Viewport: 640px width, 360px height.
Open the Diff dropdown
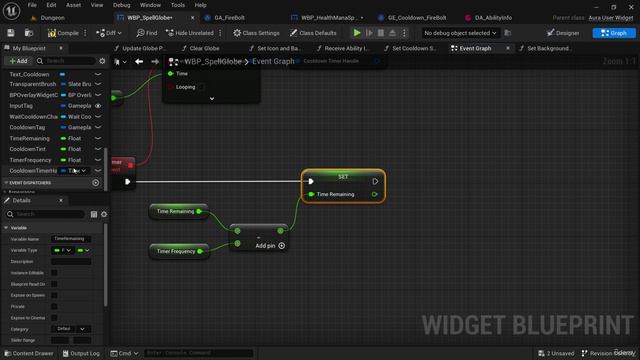tap(109, 33)
